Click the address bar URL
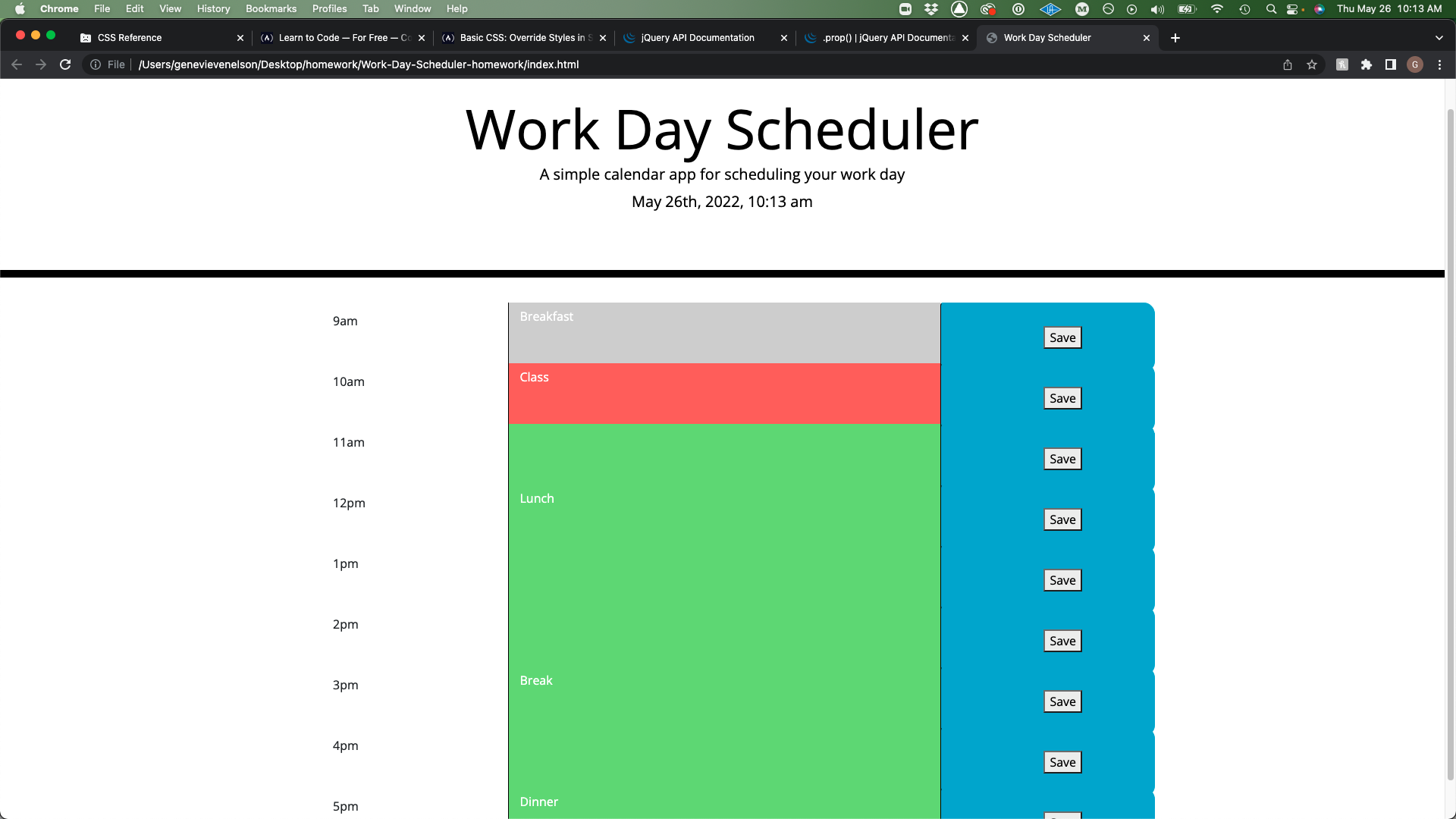The image size is (1456, 819). point(359,64)
